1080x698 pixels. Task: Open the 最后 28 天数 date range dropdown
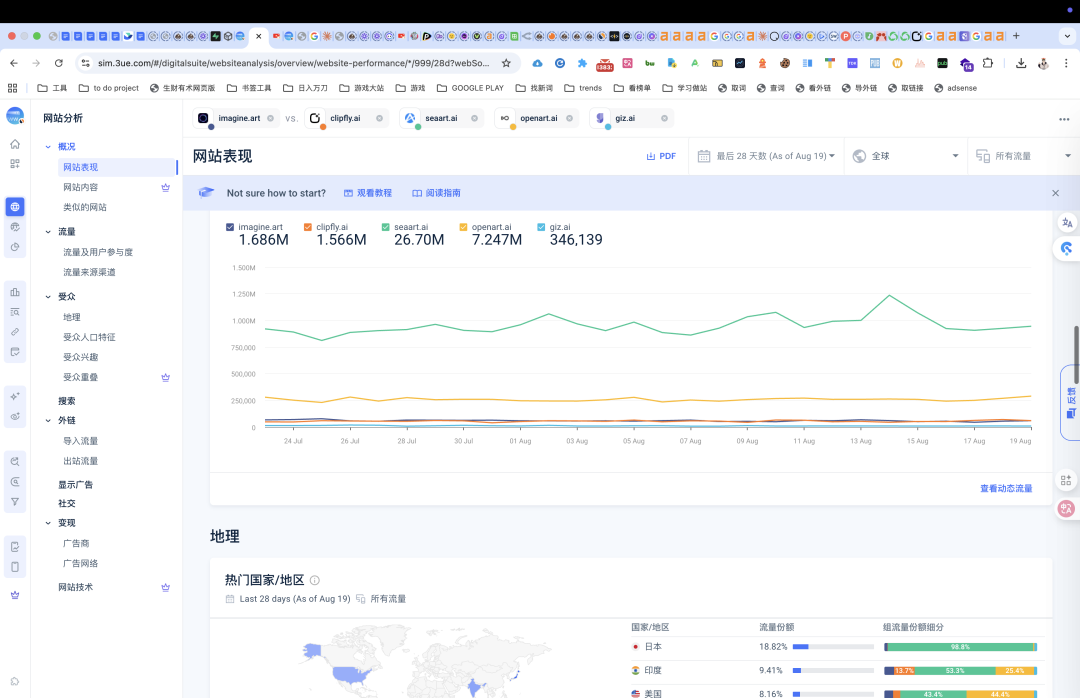pos(766,156)
